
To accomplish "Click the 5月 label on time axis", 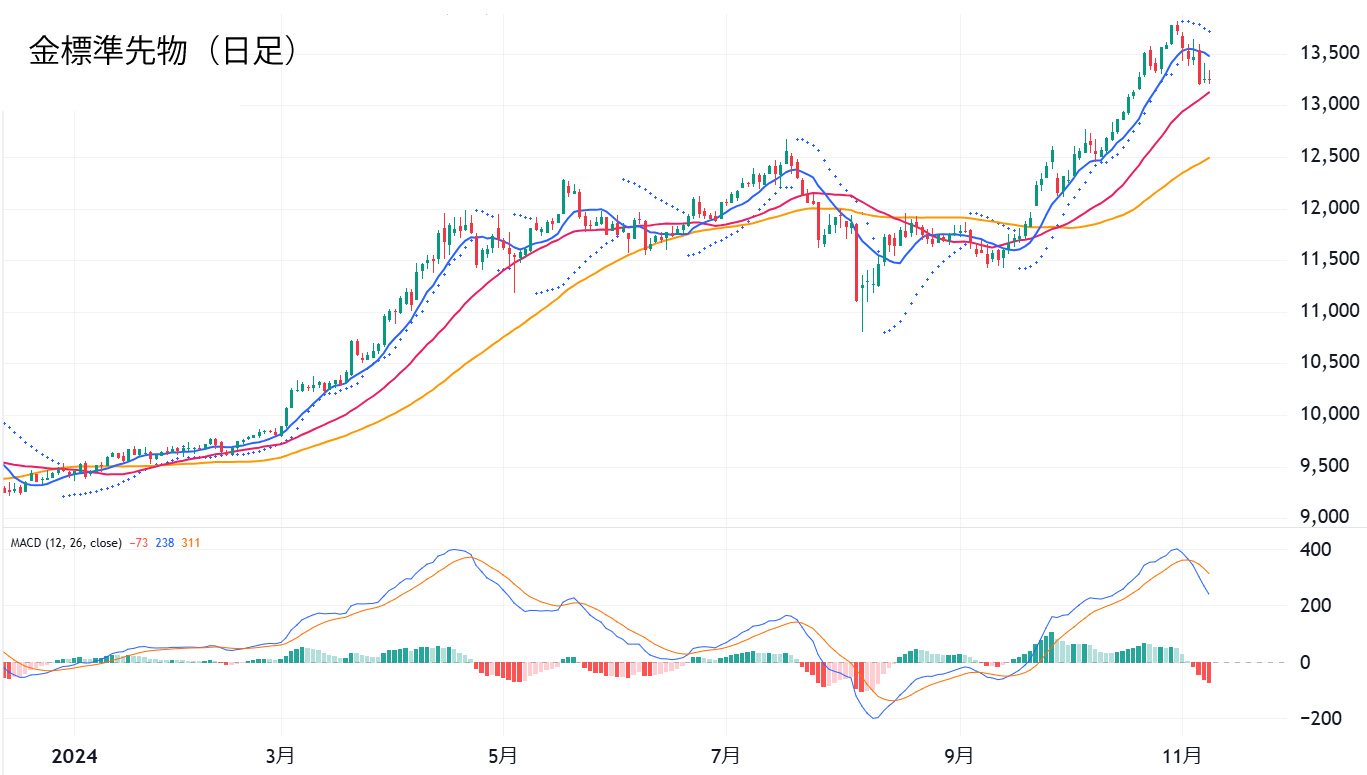I will point(504,754).
